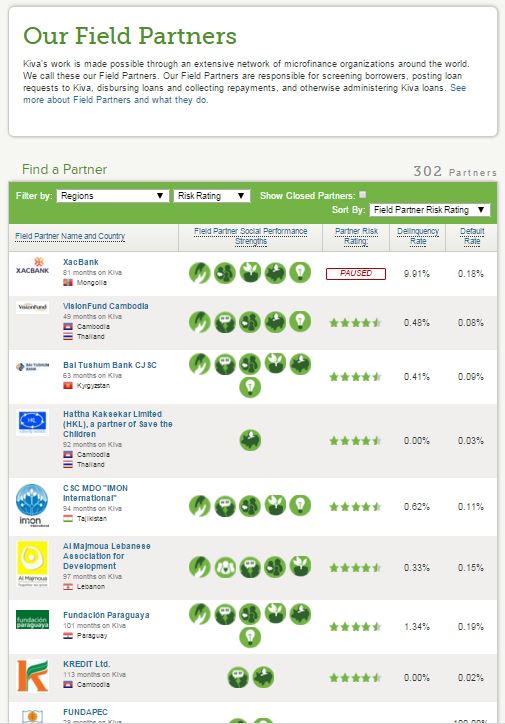
Task: Click the speech bubble icon in KREDIT Ltd. row
Action: coord(238,677)
